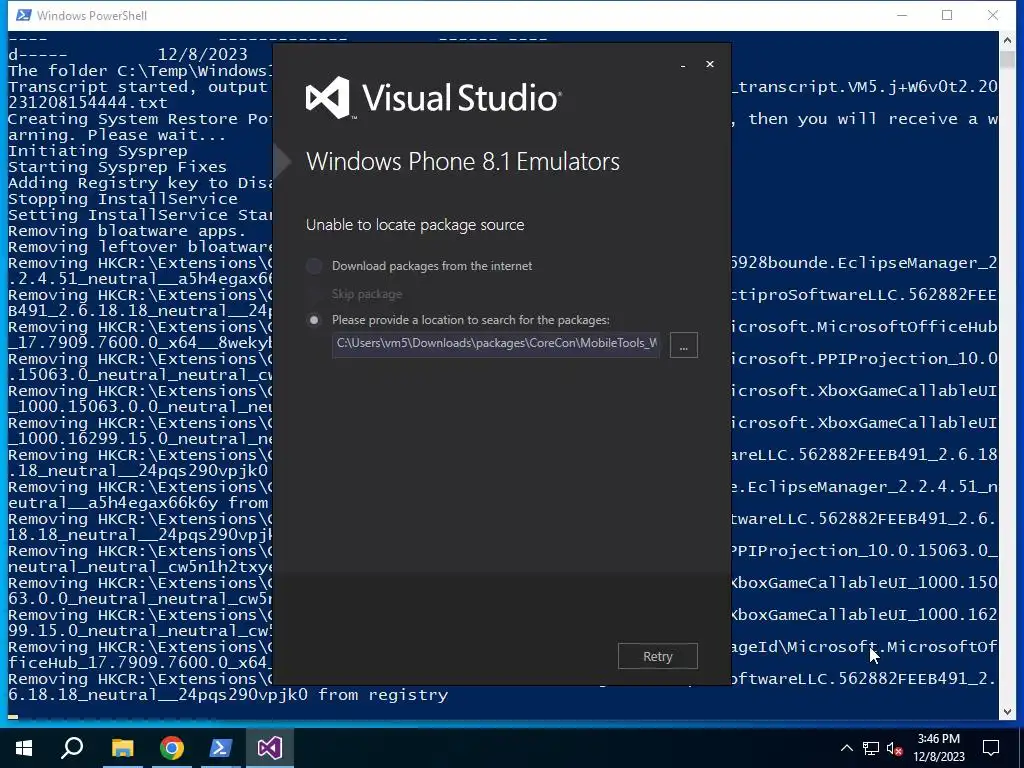Open File Explorer from the taskbar

[x=122, y=748]
